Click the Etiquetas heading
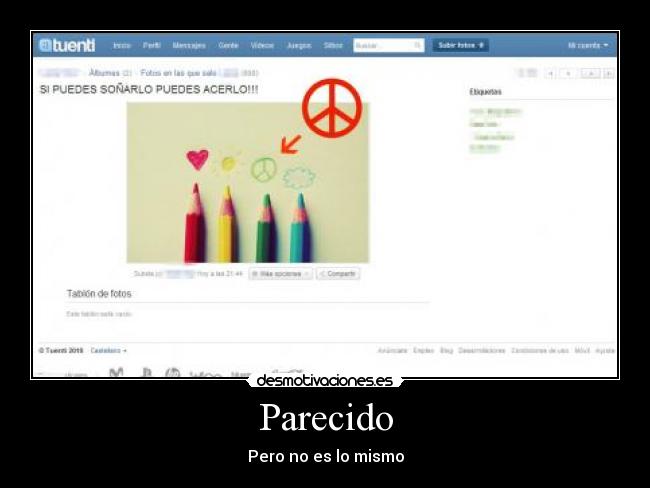The image size is (650, 488). [485, 92]
